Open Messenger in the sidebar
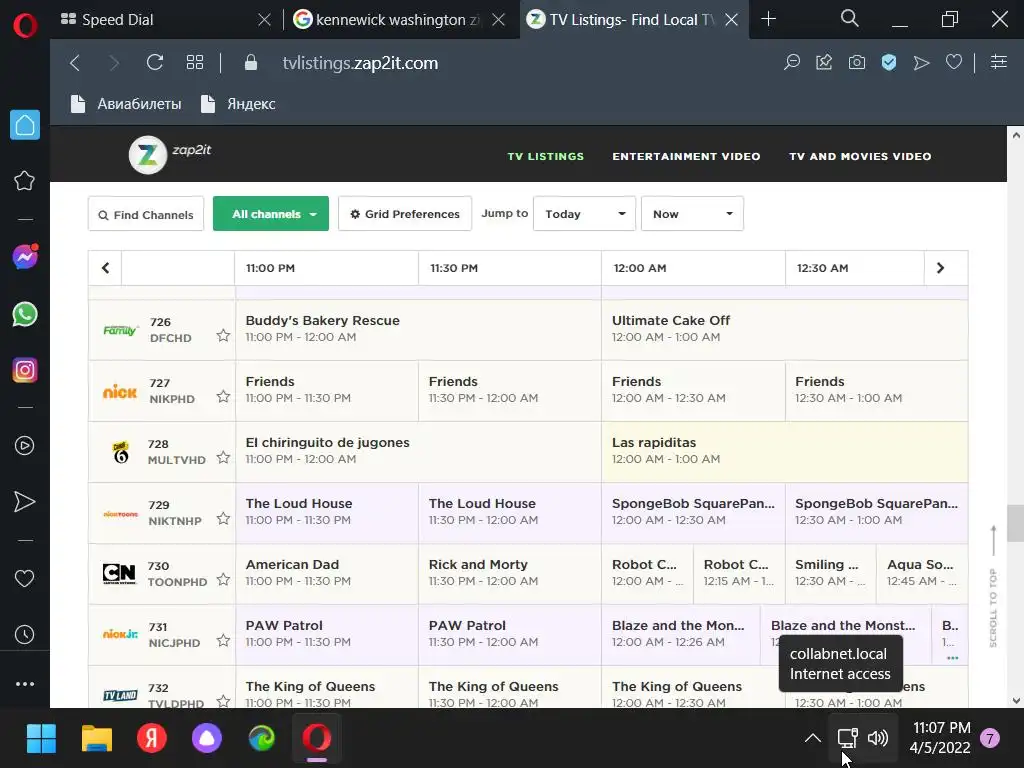 pos(25,257)
